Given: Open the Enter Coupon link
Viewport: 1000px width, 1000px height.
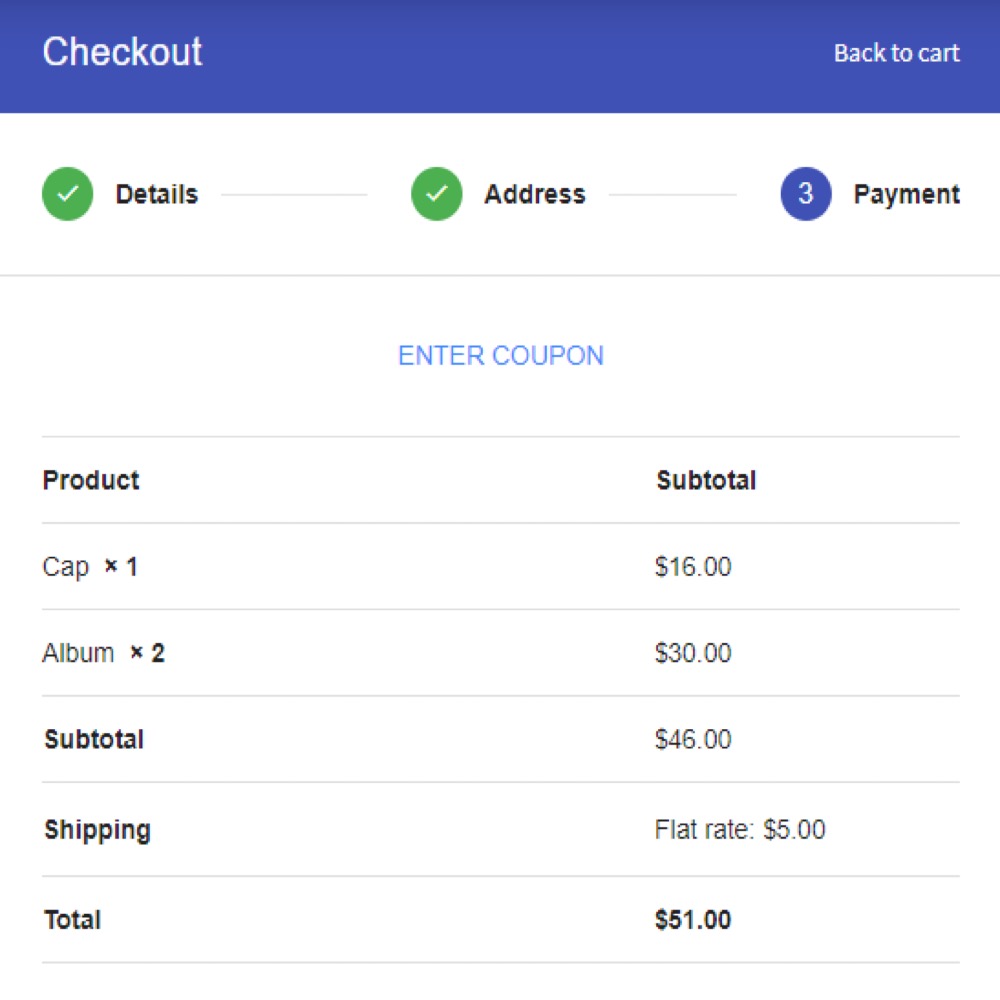Looking at the screenshot, I should pos(501,355).
